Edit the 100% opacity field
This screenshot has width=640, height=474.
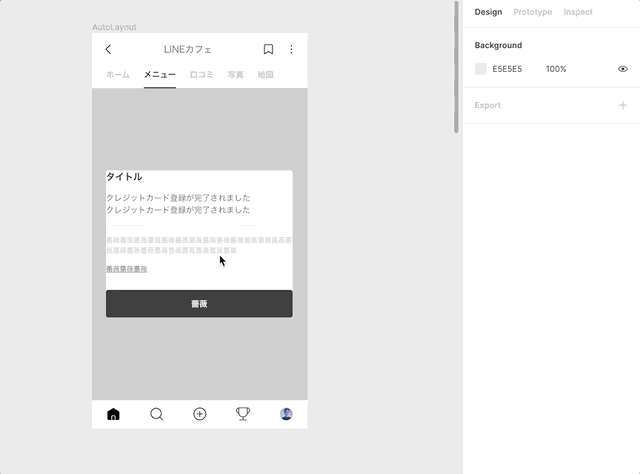click(x=556, y=69)
